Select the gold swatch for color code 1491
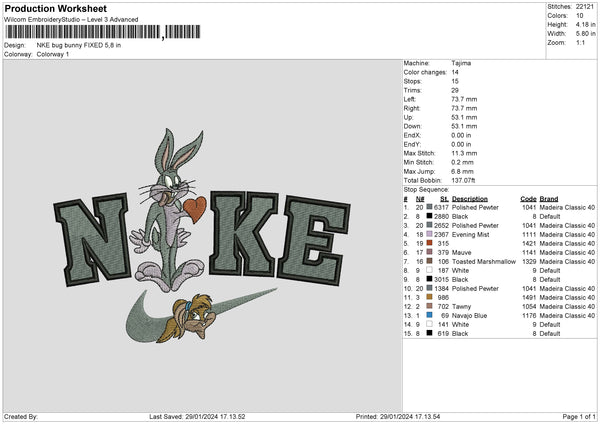Screen dimensions: 600x424 [x=429, y=297]
